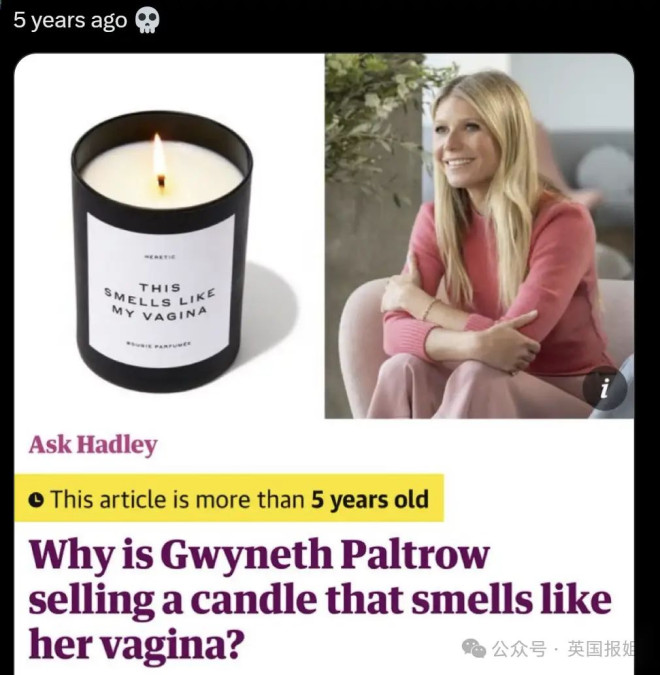Select the photo of the woman in the pink sweater
The image size is (660, 675).
pyautogui.click(x=479, y=235)
